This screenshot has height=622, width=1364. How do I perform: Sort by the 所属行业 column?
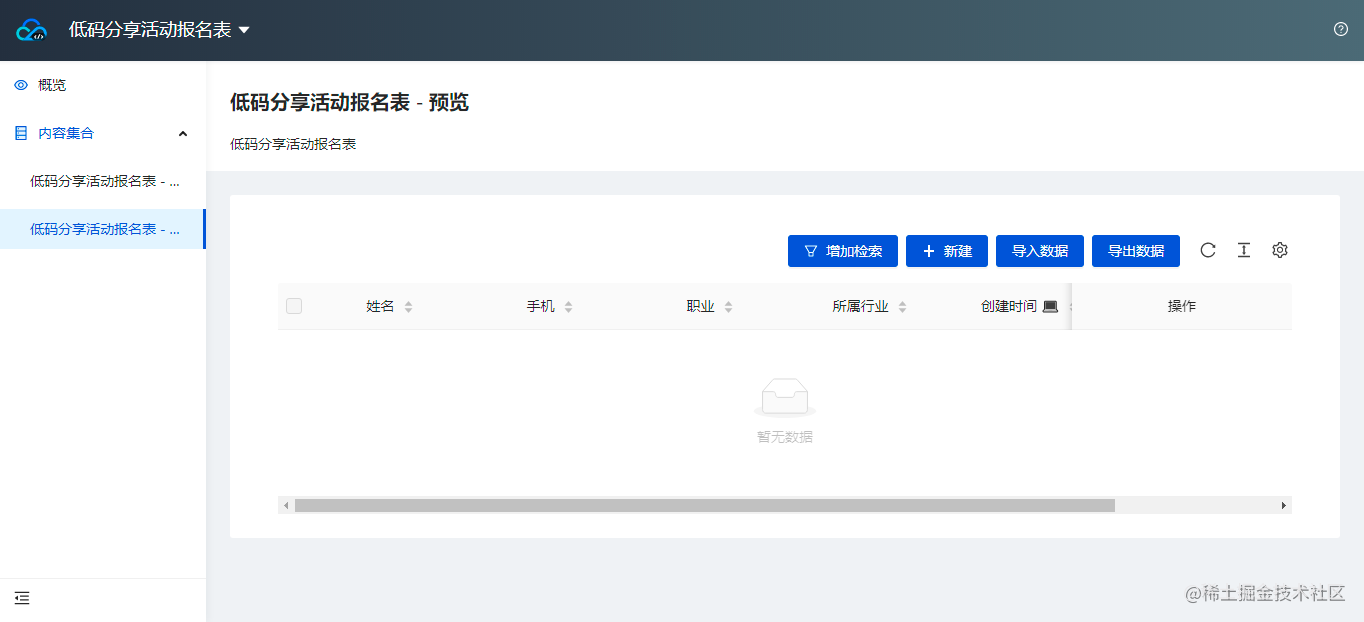tap(902, 307)
